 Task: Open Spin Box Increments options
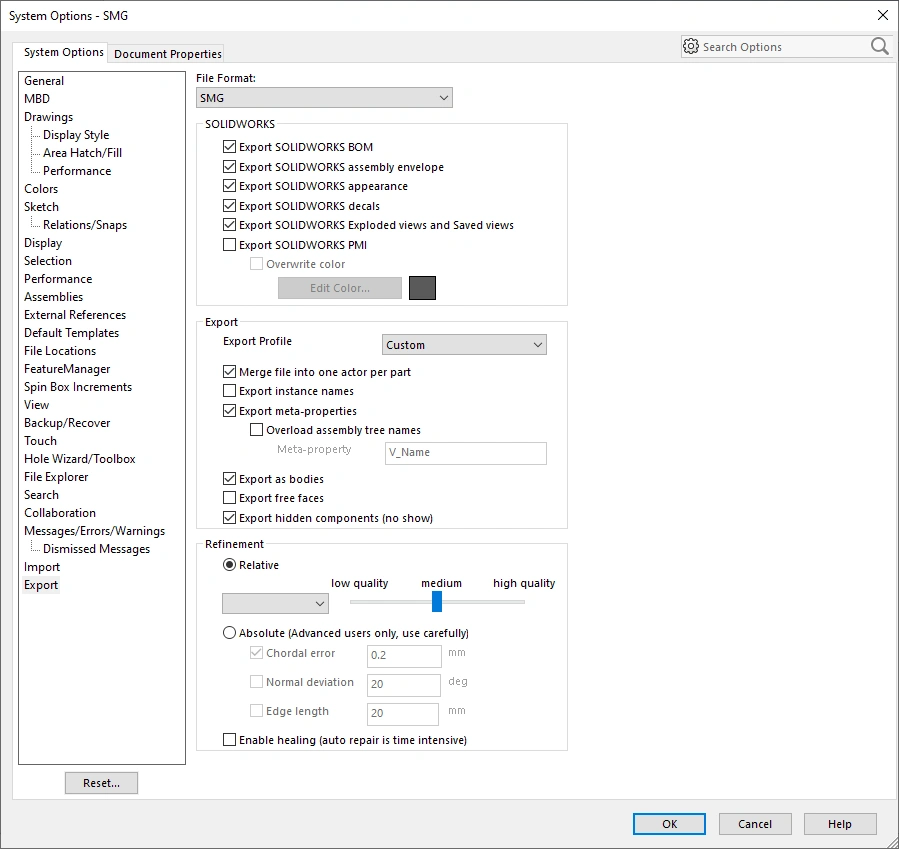click(78, 387)
